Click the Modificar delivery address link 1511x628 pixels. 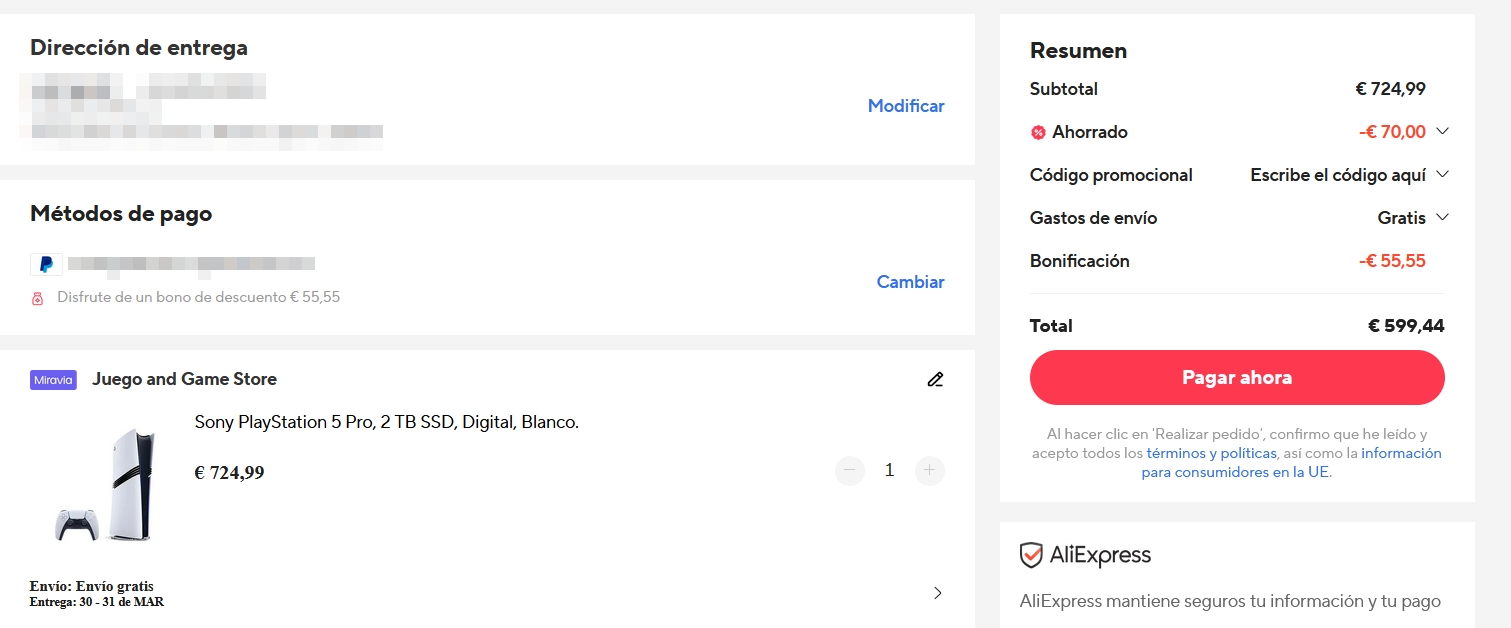[x=906, y=106]
